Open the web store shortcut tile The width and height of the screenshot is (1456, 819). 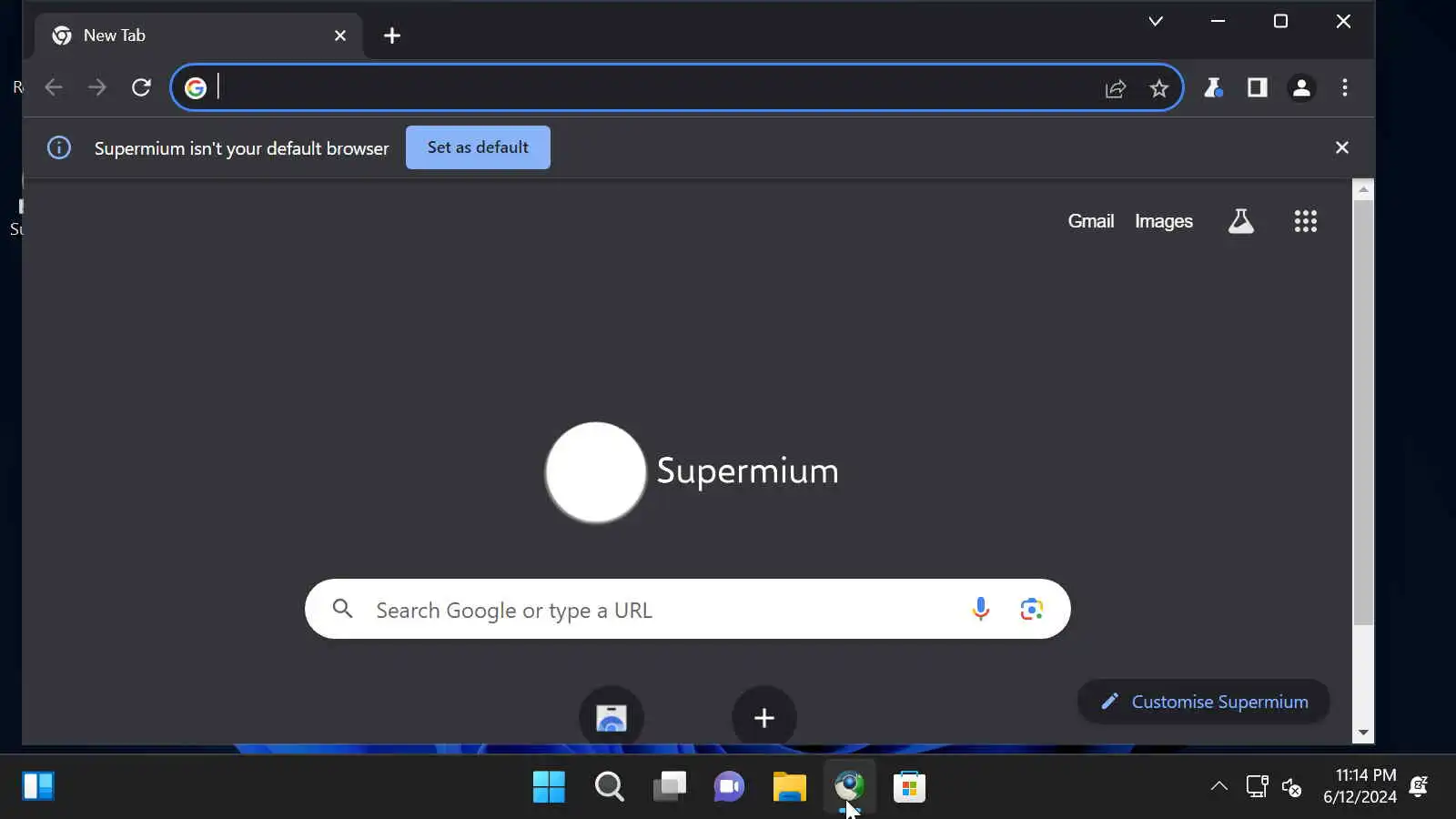[x=612, y=717]
